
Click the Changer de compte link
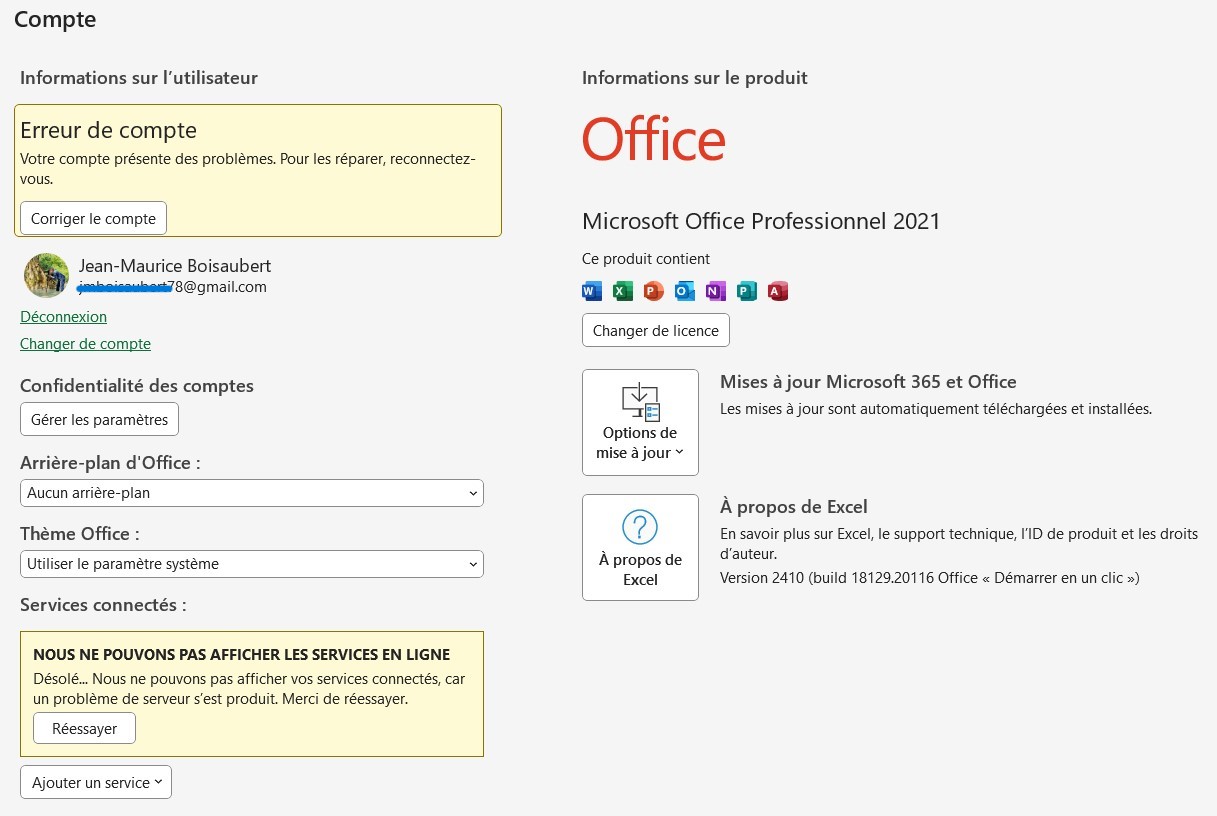(85, 343)
